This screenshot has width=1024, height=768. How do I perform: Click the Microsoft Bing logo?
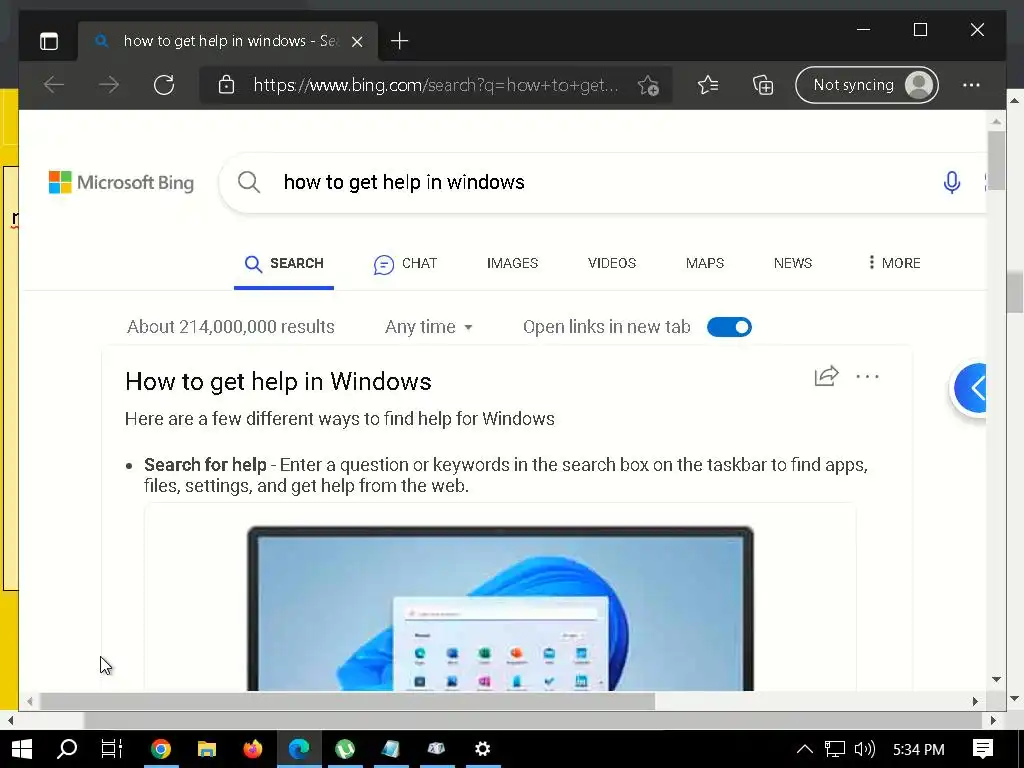[121, 182]
